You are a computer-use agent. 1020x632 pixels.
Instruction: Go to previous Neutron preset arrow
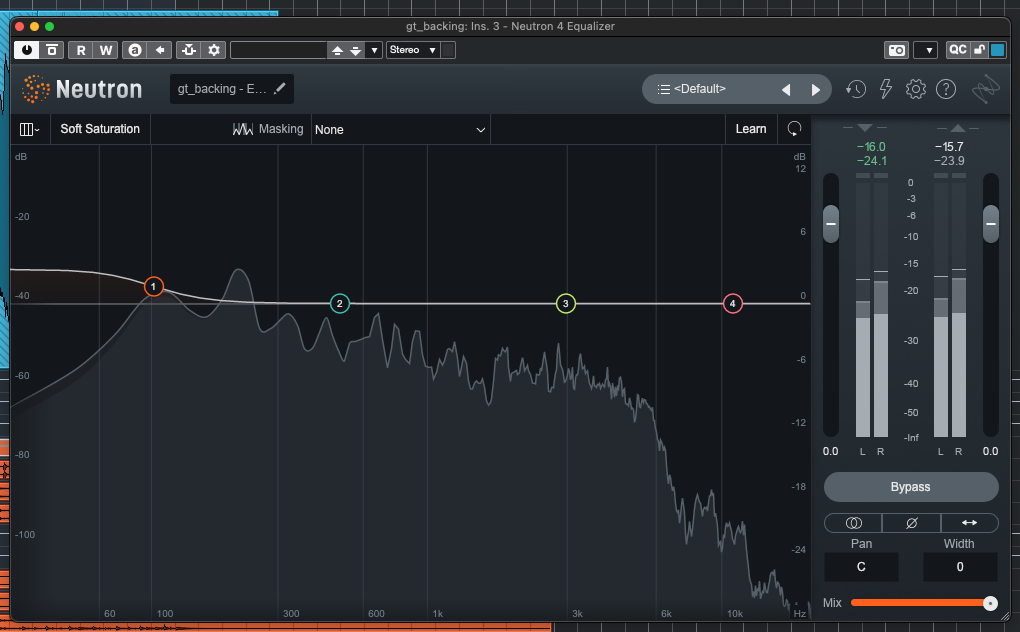(x=786, y=90)
